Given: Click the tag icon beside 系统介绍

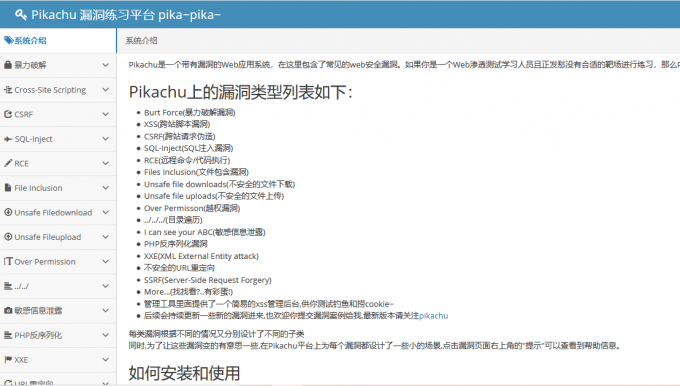Looking at the screenshot, I should pyautogui.click(x=9, y=40).
